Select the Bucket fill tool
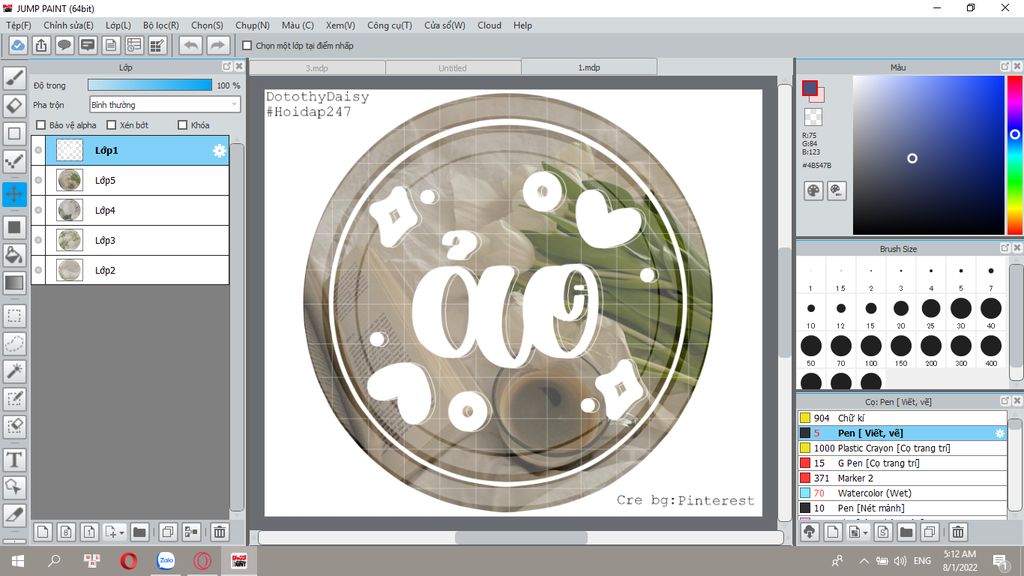This screenshot has width=1024, height=576. click(14, 255)
